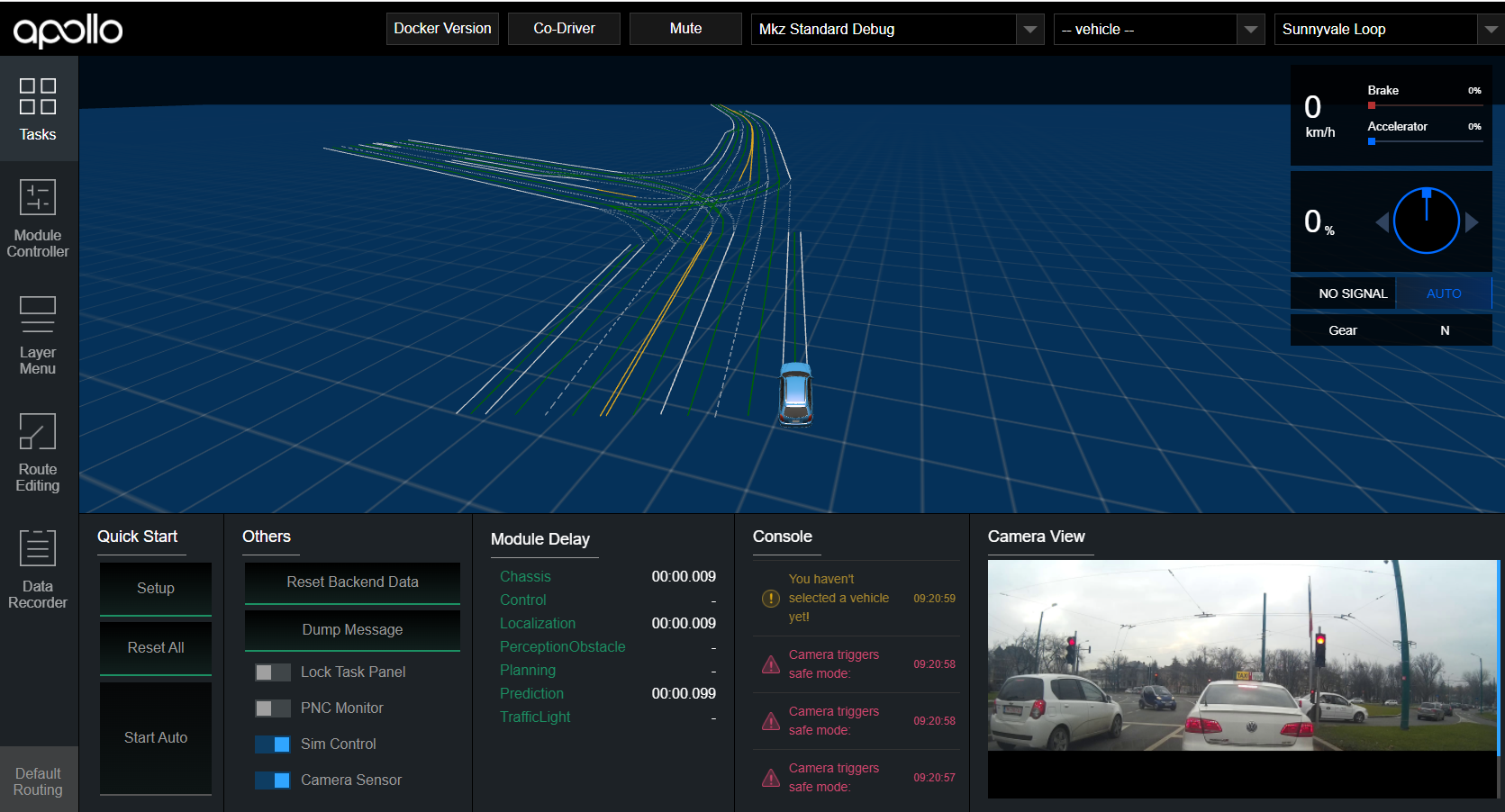The height and width of the screenshot is (812, 1505).
Task: Disable Sim Control
Action: (x=272, y=744)
